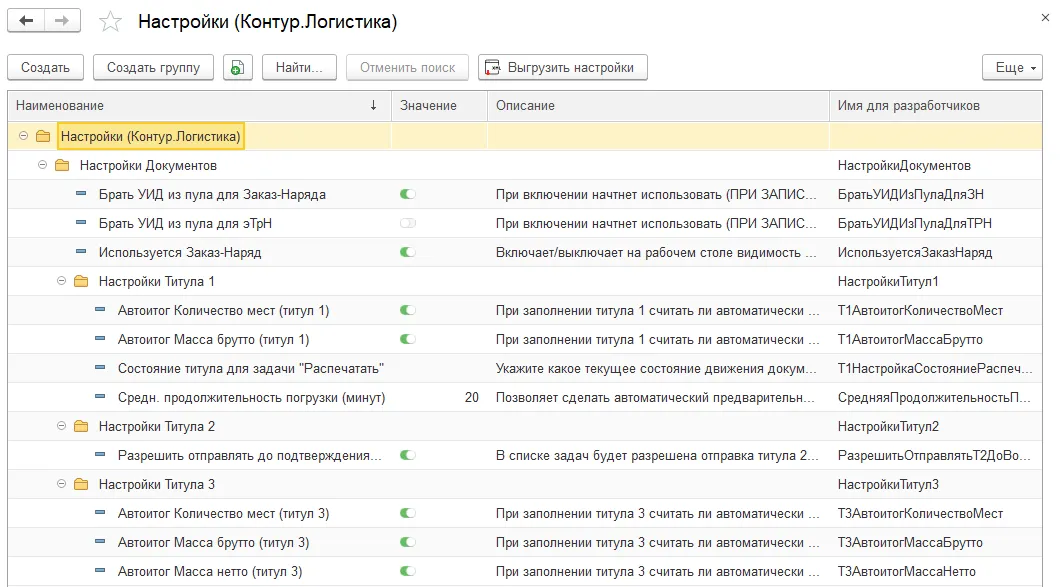
Task: Collapse the Настройки Титула 3 group
Action: coord(62,484)
